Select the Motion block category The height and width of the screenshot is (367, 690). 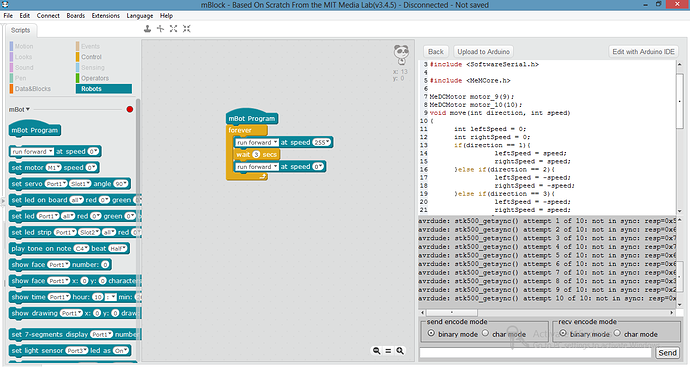click(x=24, y=46)
